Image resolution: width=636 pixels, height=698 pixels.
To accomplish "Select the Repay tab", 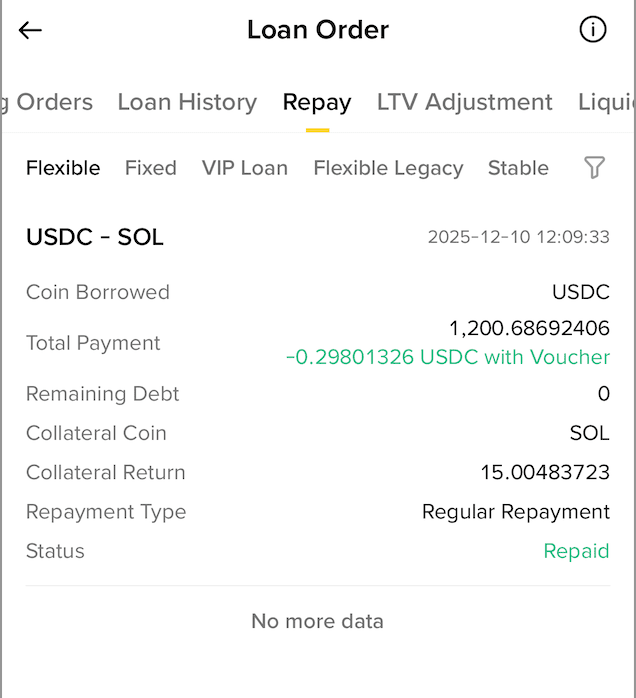I will (317, 102).
